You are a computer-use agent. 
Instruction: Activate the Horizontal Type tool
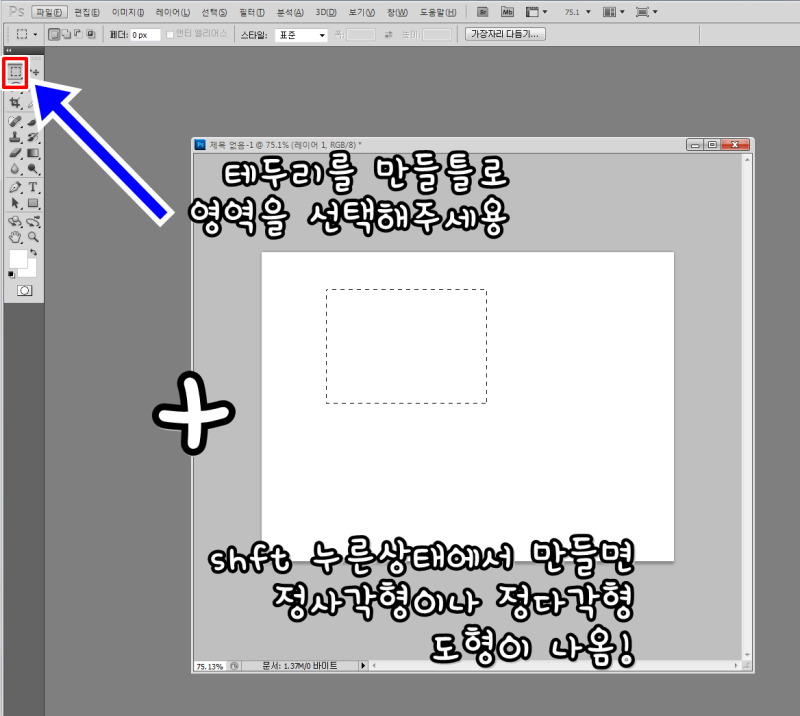33,187
